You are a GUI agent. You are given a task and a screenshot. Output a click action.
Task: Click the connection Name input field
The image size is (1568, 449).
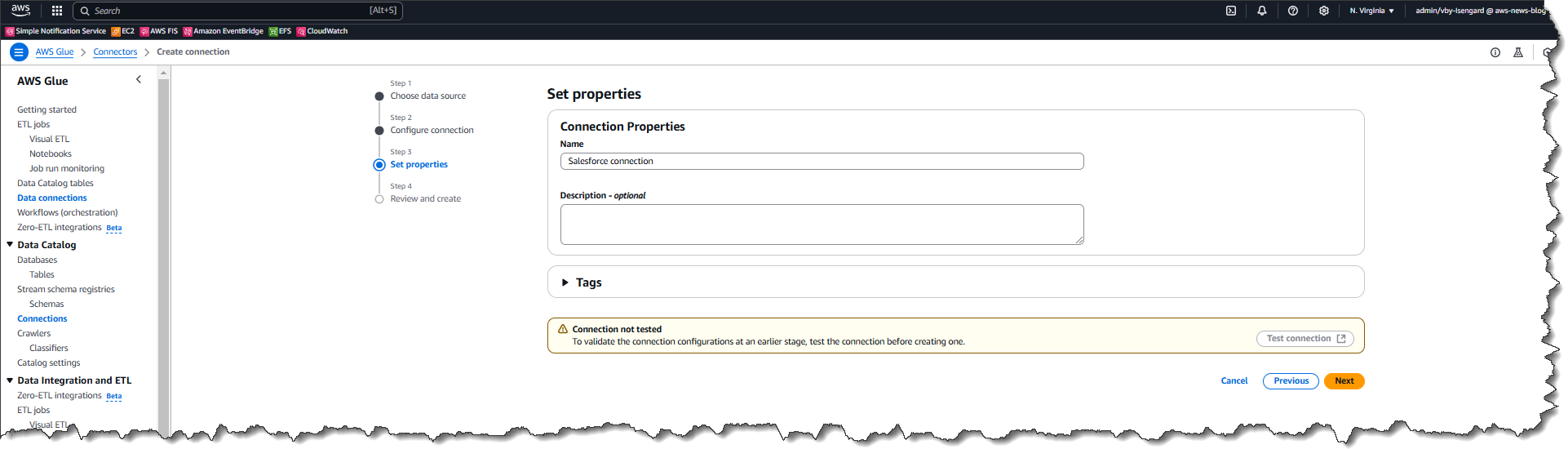(822, 162)
